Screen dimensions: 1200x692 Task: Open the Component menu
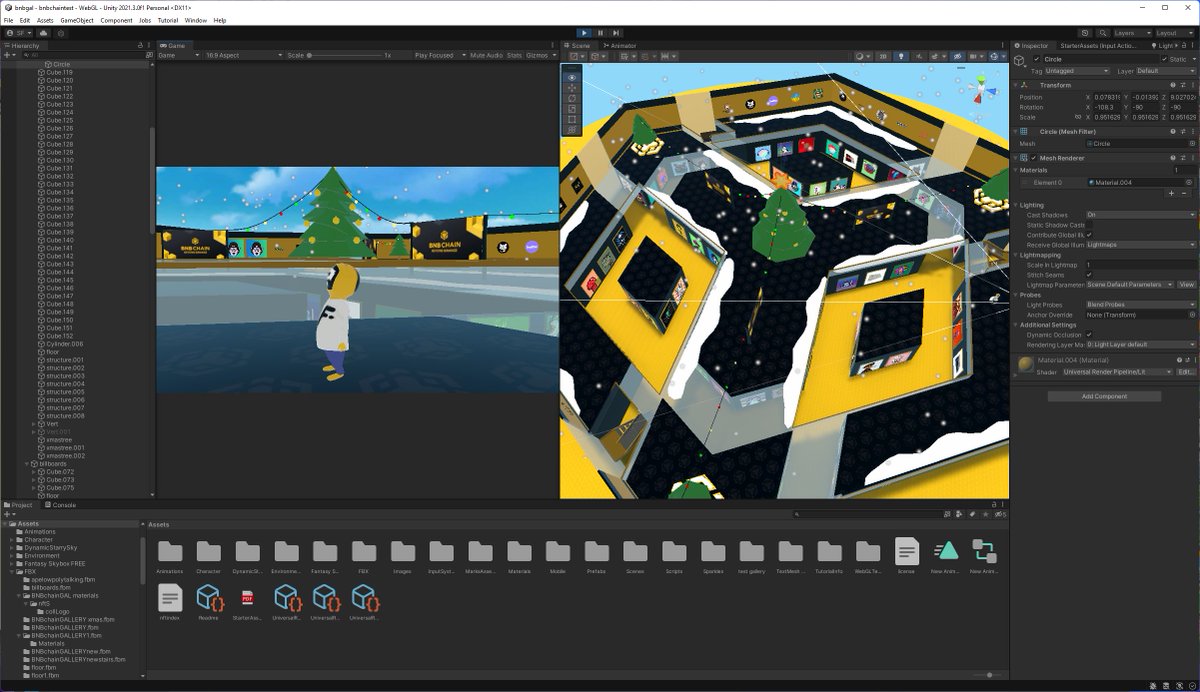coord(116,20)
